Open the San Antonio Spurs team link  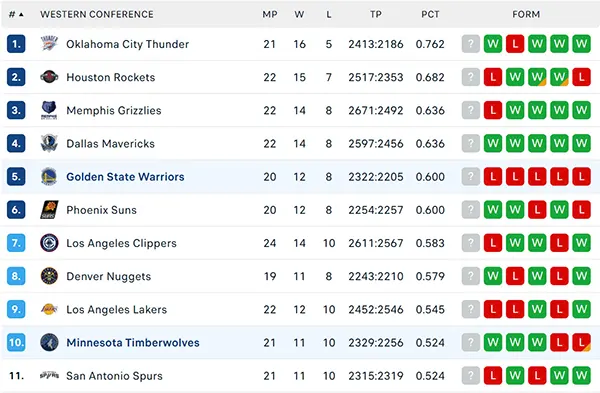tap(114, 376)
